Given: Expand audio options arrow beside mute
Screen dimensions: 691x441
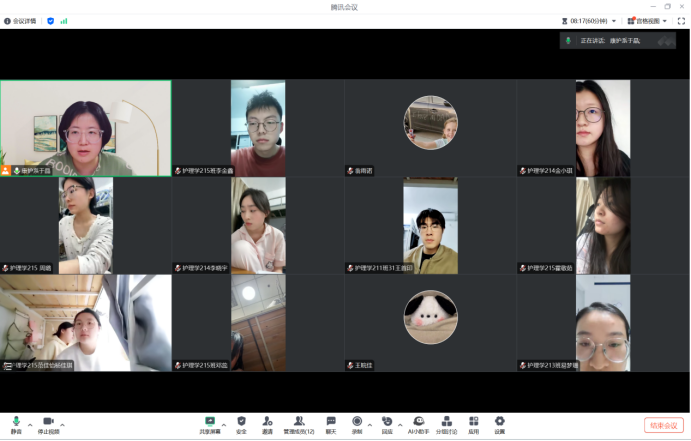Looking at the screenshot, I should coord(30,422).
